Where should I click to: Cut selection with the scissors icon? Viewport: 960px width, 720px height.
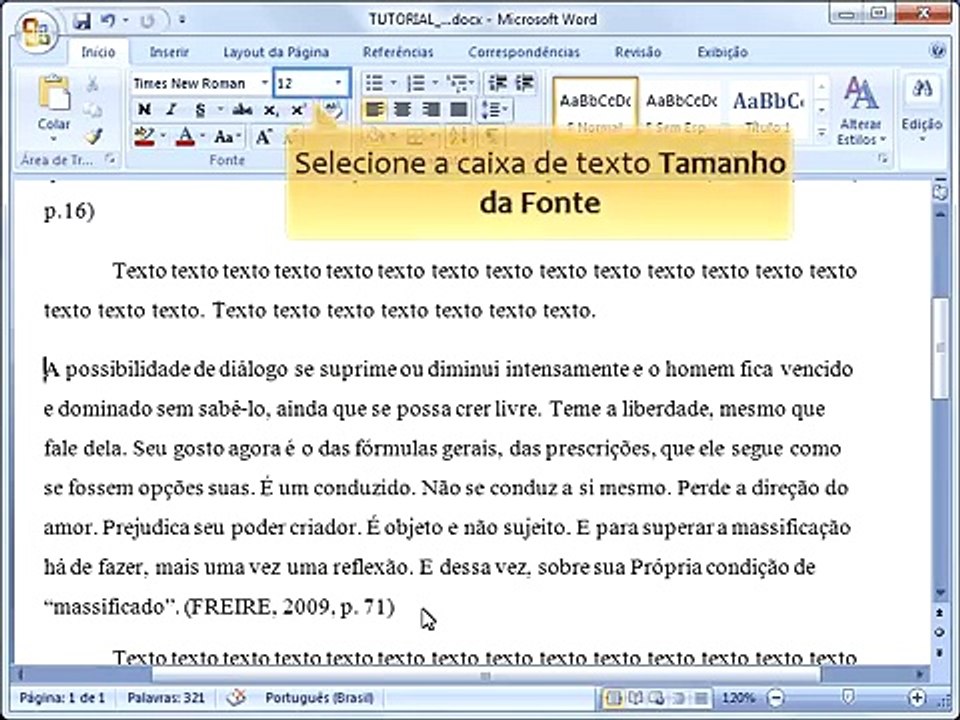93,84
